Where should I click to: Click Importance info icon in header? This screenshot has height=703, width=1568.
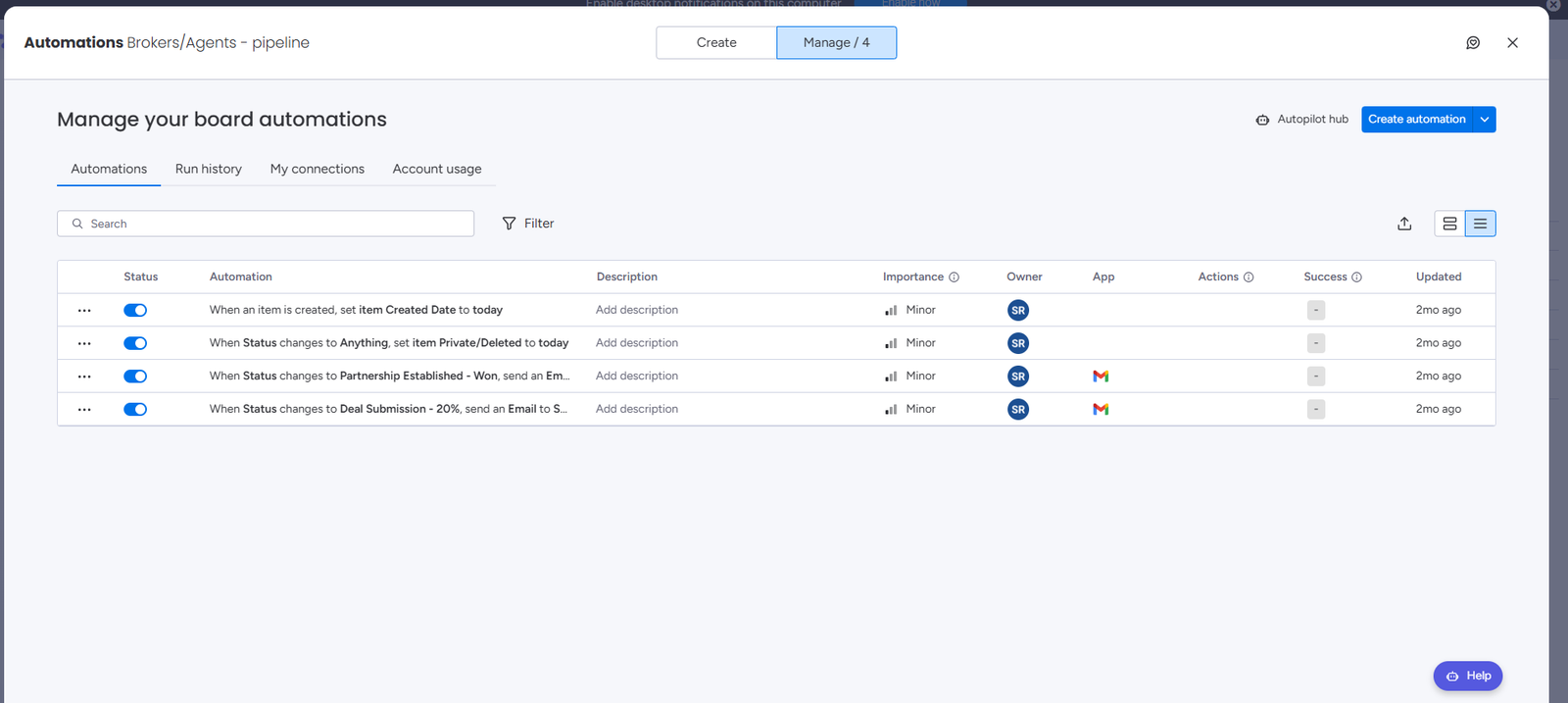pos(954,277)
